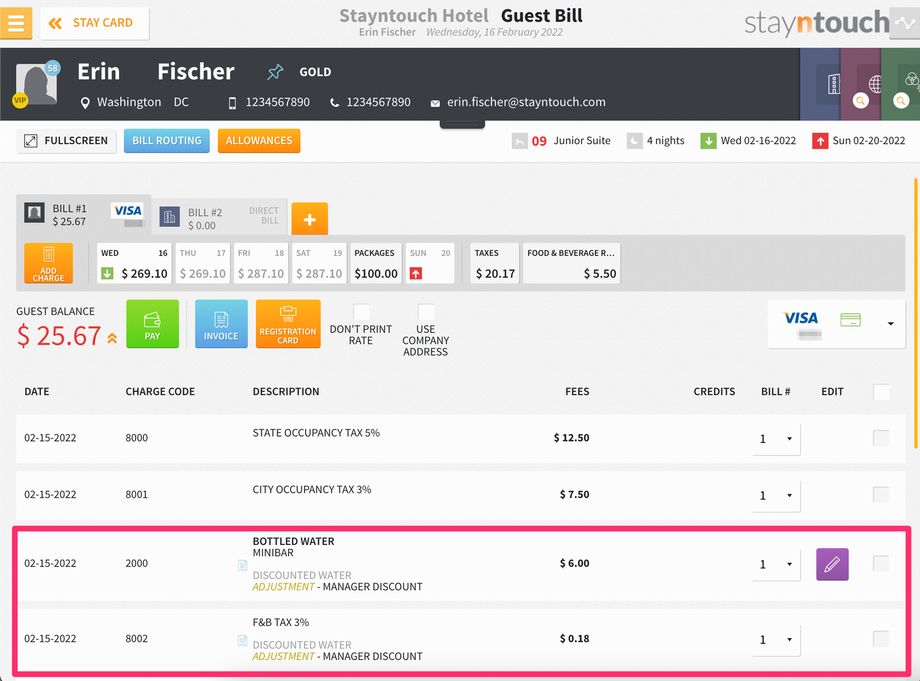Screen dimensions: 920x681
Task: Select SUN 20 departure day tab
Action: (429, 263)
